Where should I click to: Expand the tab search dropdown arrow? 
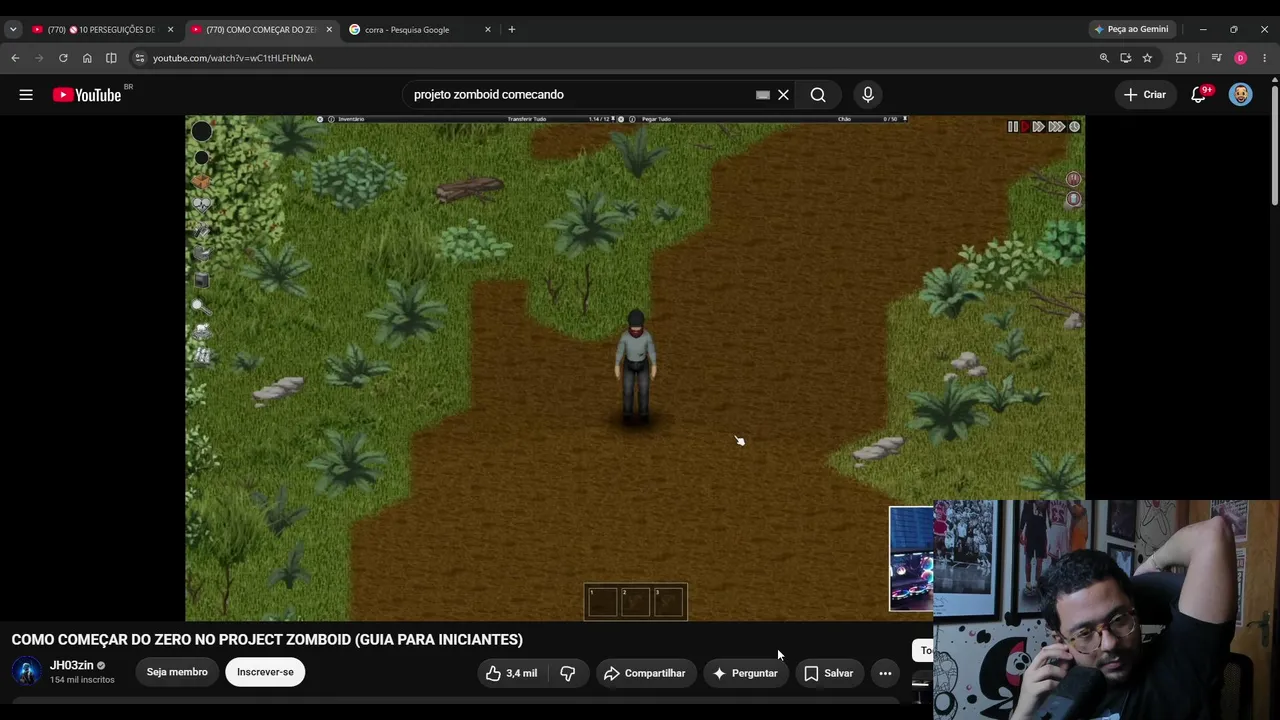click(x=13, y=29)
